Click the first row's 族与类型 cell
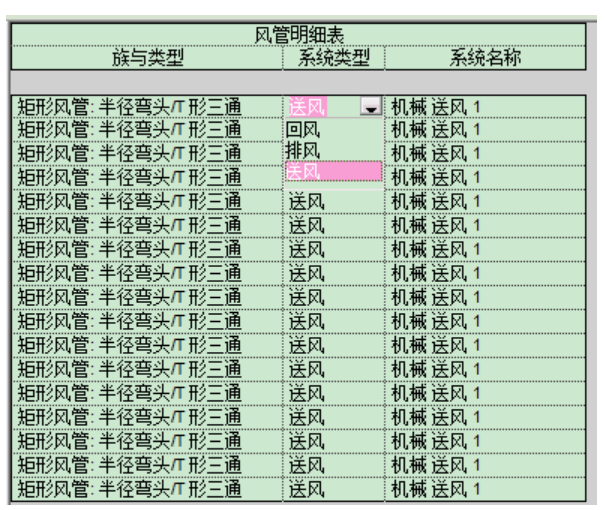Image resolution: width=605 pixels, height=510 pixels. [146, 106]
